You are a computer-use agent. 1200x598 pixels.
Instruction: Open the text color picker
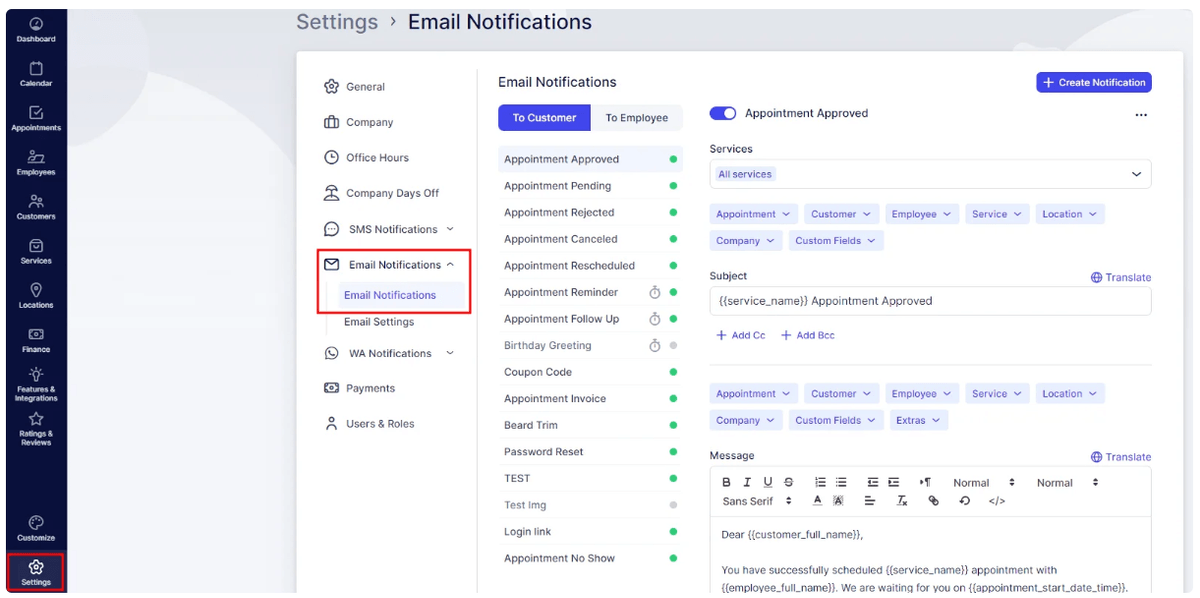click(817, 501)
